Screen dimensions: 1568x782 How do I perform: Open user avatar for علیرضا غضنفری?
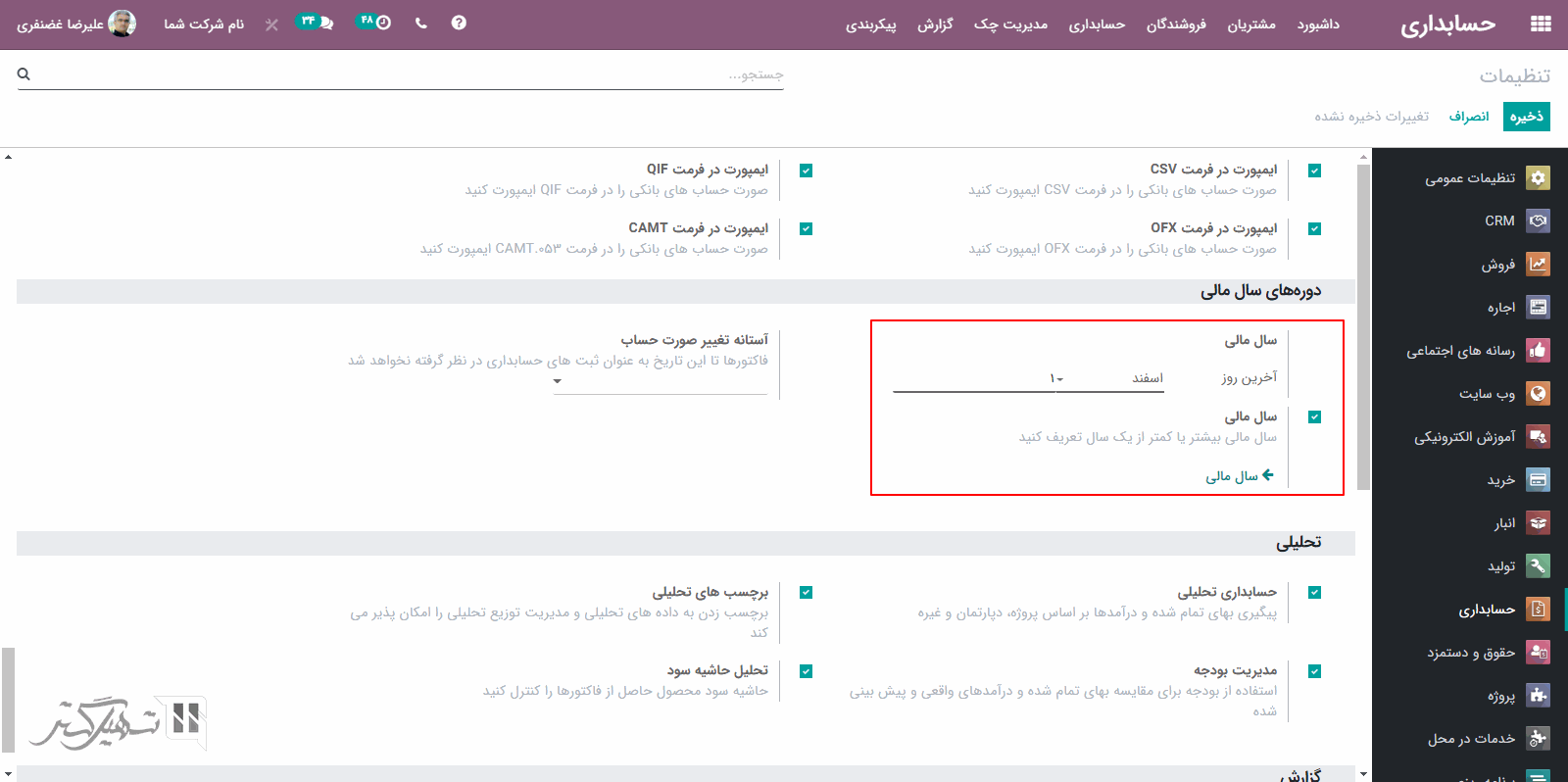coord(122,24)
